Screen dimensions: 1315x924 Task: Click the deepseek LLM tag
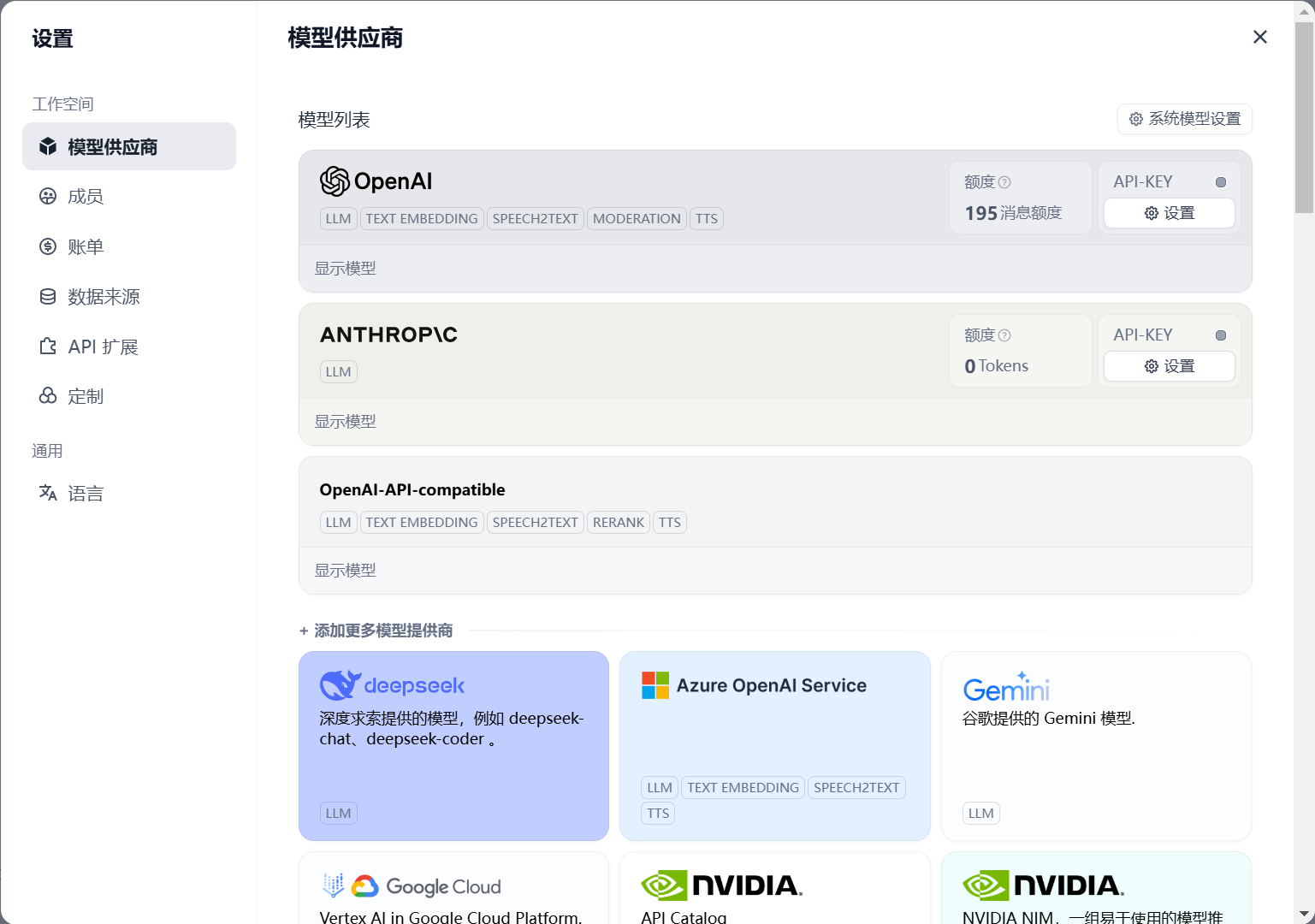[x=339, y=814]
